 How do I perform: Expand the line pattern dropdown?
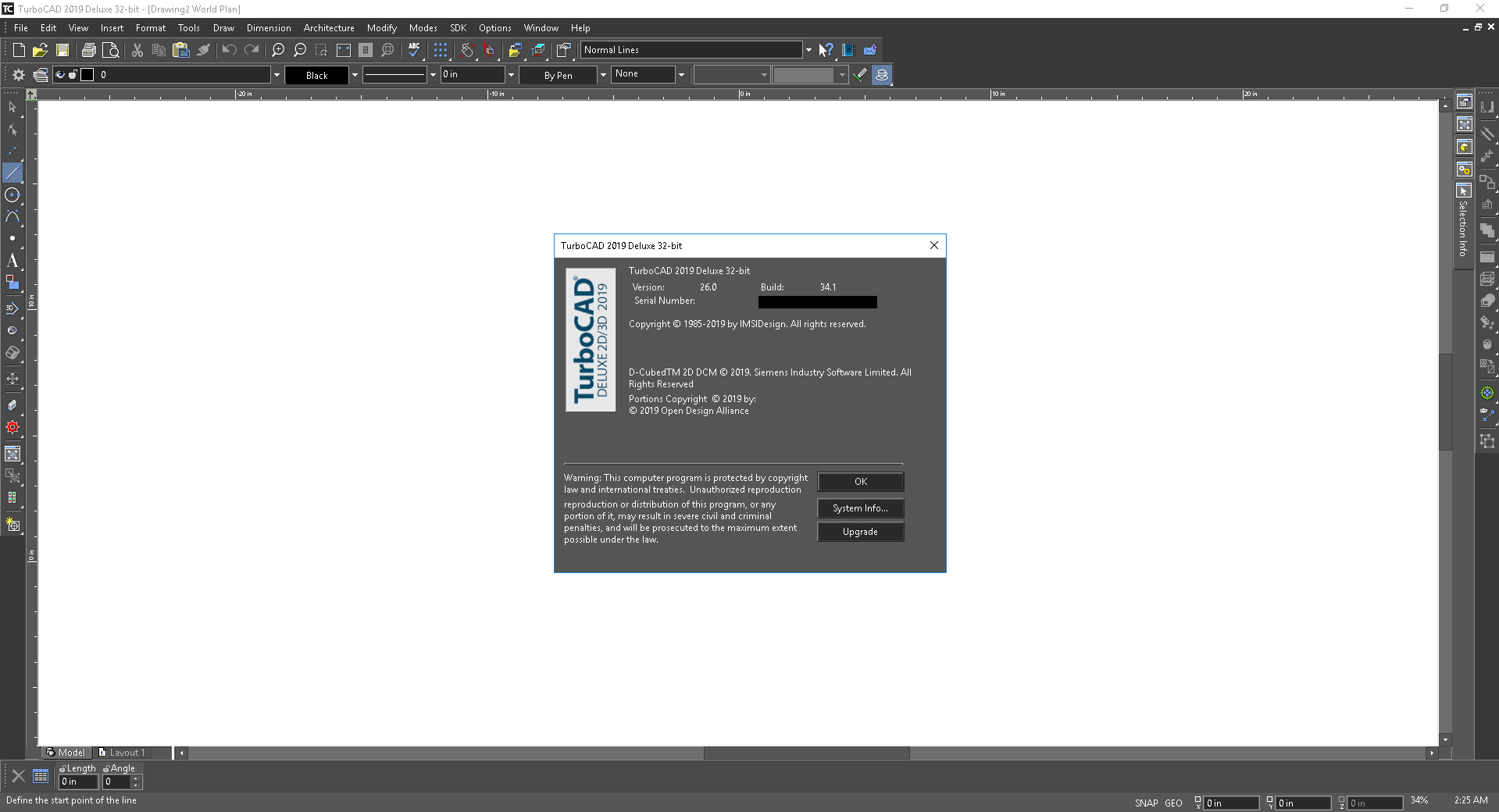point(433,75)
